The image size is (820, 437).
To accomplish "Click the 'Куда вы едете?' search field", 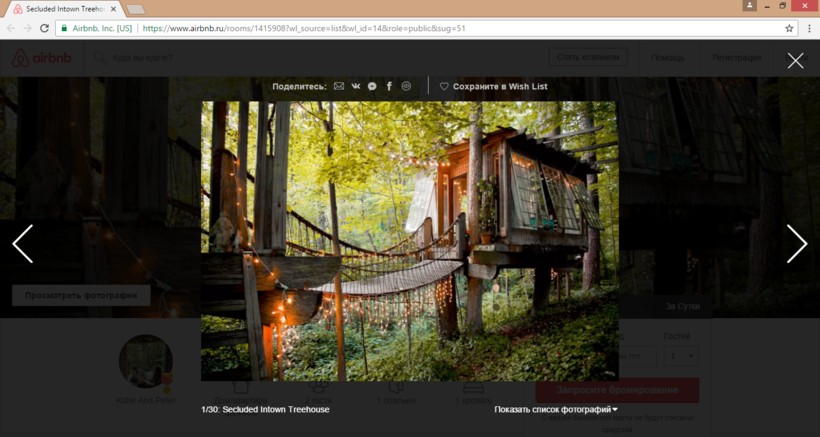I will (x=142, y=58).
